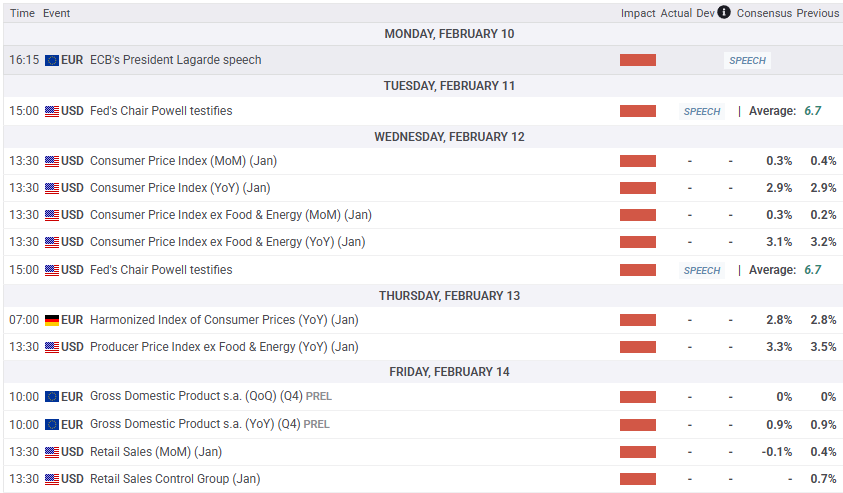
Task: Click the Impact column header
Action: (638, 13)
